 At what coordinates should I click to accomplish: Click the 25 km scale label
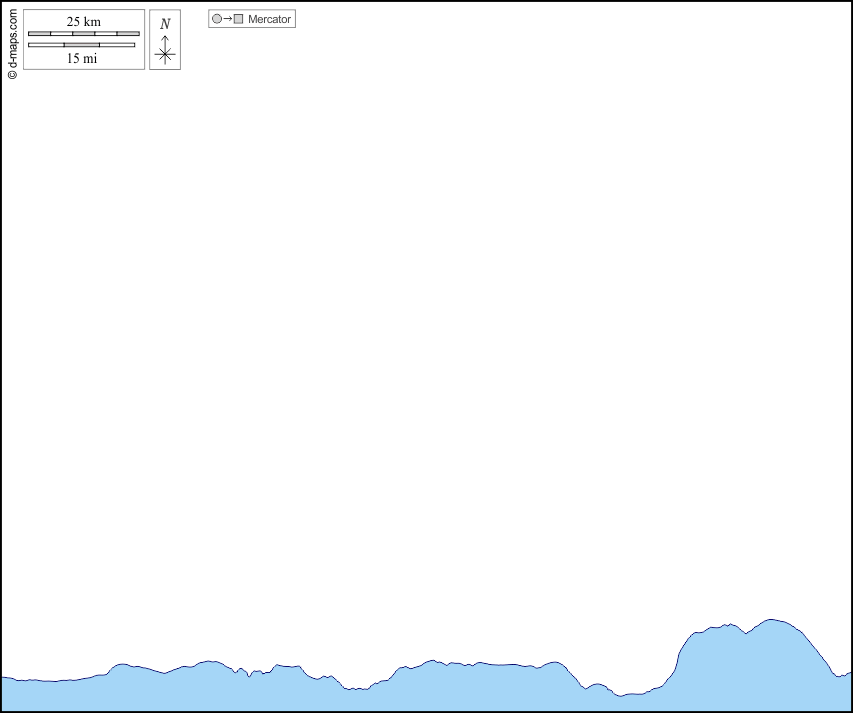(84, 22)
